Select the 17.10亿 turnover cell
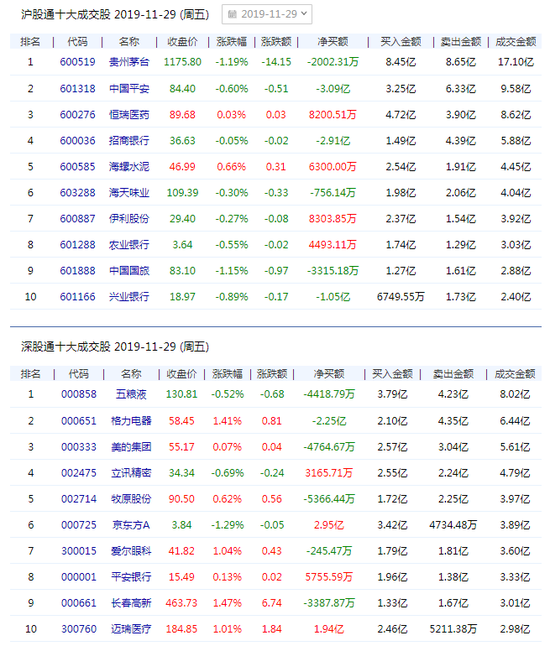Viewport: 550px width, 646px height. point(516,62)
